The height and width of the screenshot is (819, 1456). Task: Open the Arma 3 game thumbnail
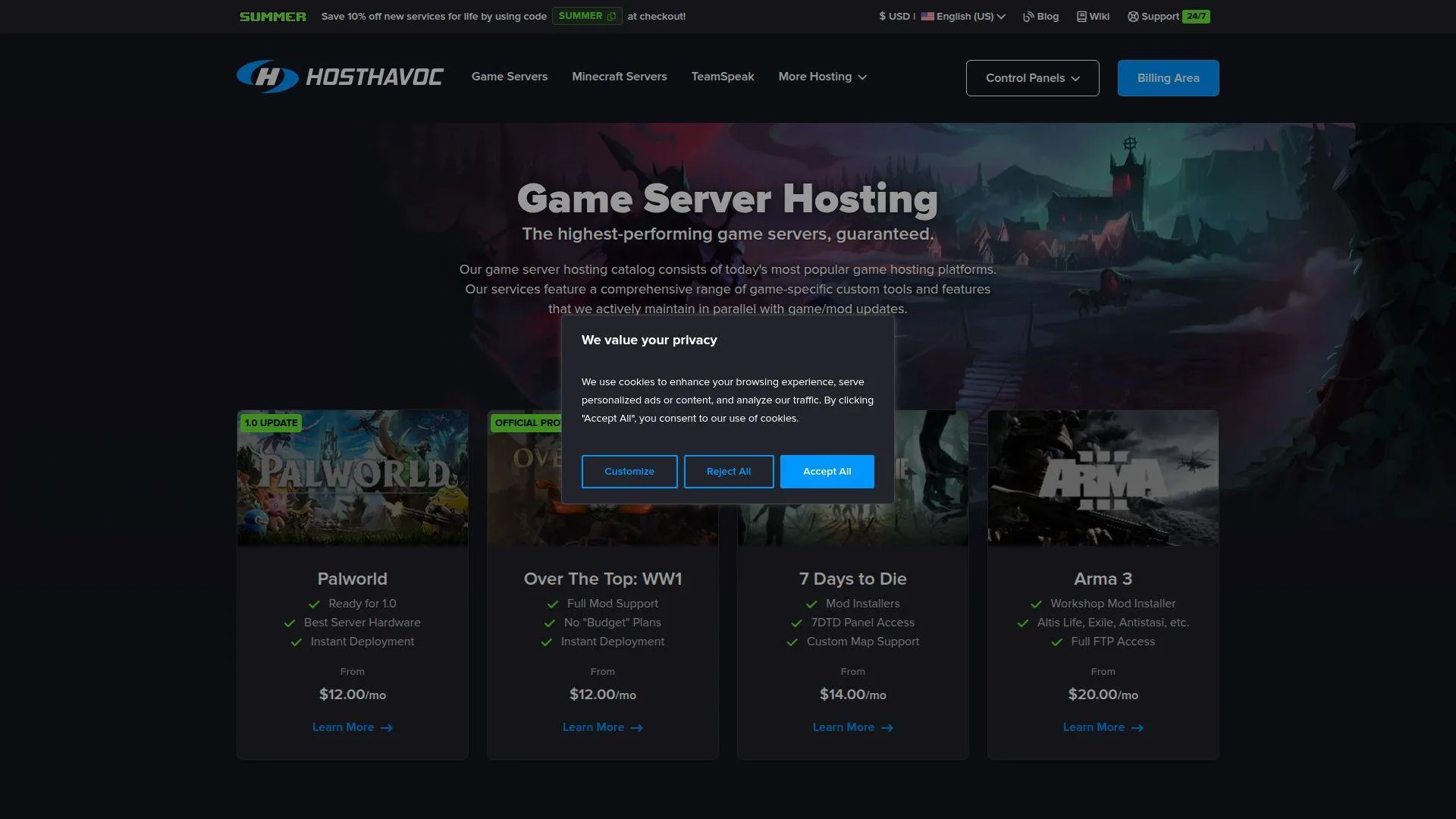(x=1103, y=478)
